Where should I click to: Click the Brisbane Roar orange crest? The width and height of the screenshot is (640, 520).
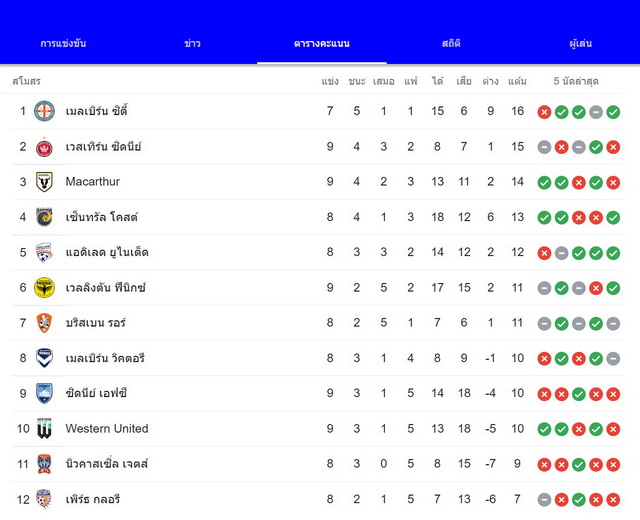click(x=44, y=323)
